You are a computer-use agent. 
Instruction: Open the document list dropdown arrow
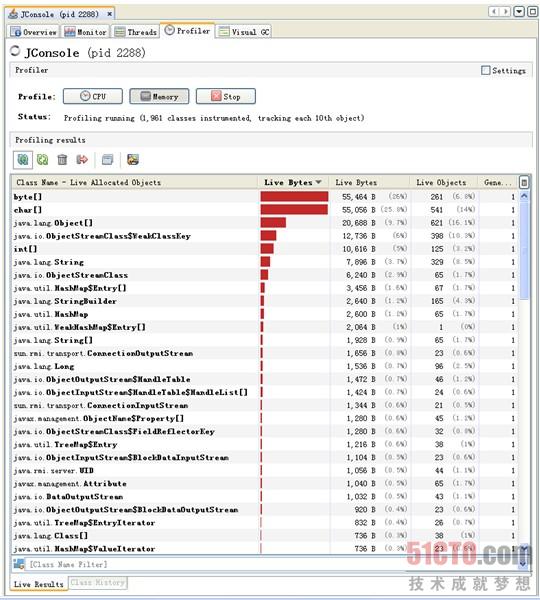click(519, 11)
